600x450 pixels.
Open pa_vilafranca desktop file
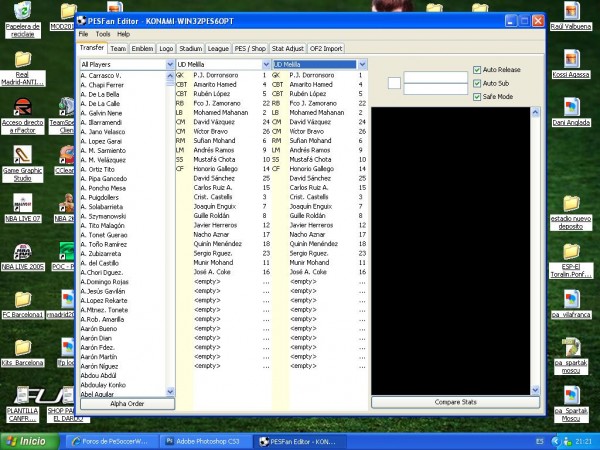pos(571,305)
